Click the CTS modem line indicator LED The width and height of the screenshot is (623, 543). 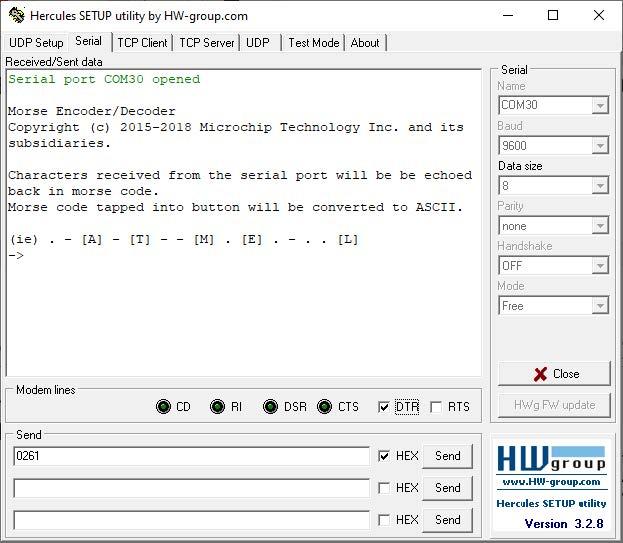point(325,407)
